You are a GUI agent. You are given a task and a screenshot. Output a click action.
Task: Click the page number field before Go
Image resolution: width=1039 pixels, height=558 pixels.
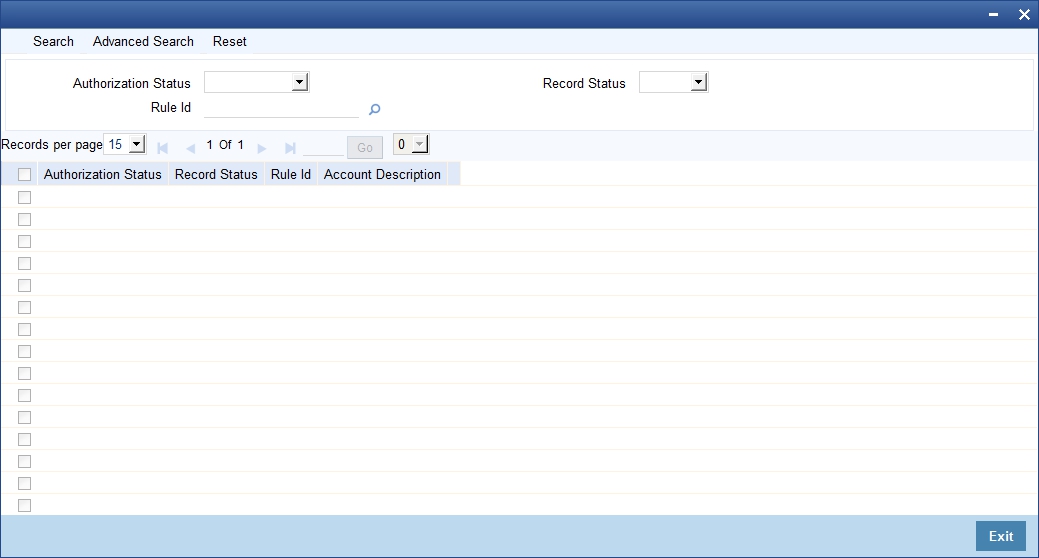323,146
